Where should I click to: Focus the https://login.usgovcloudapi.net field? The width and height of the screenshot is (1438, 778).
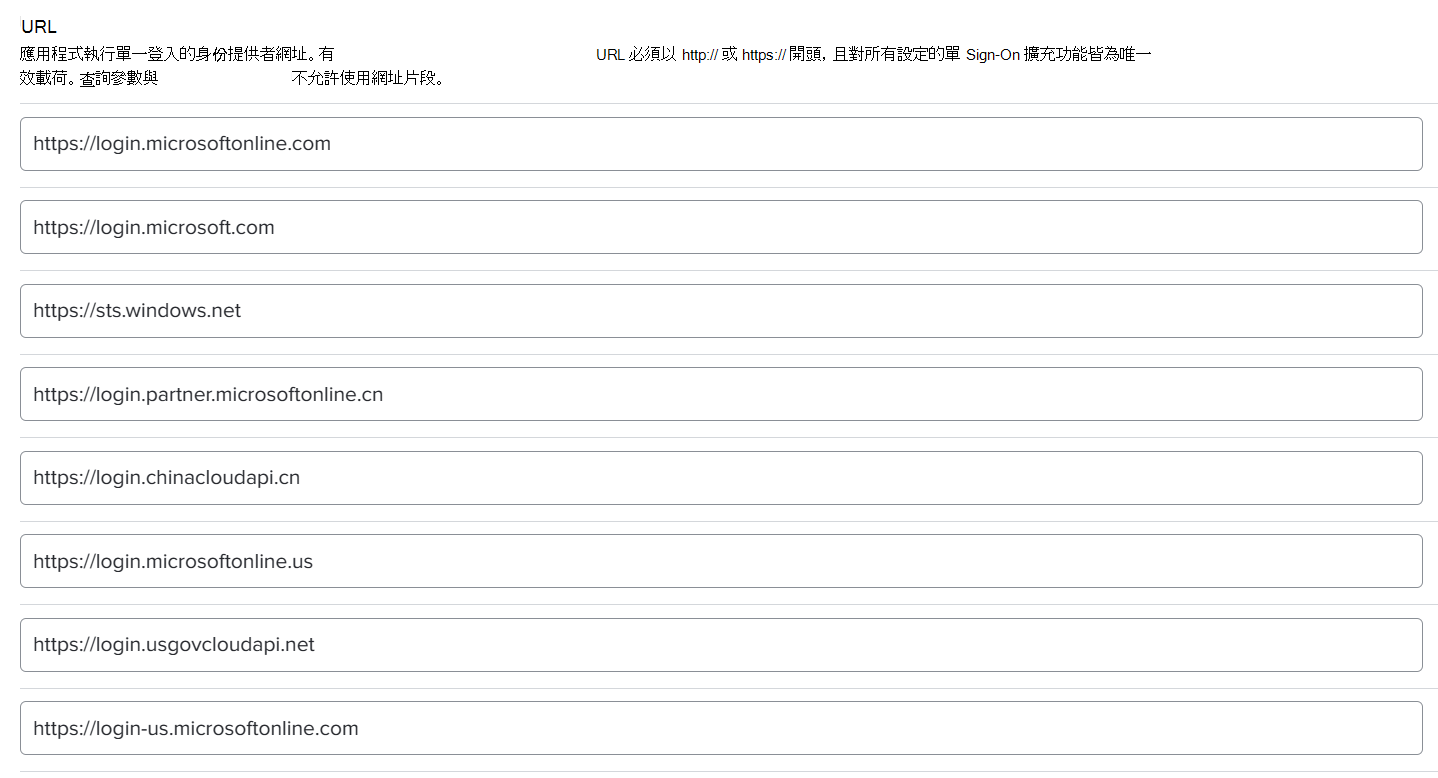click(x=721, y=645)
